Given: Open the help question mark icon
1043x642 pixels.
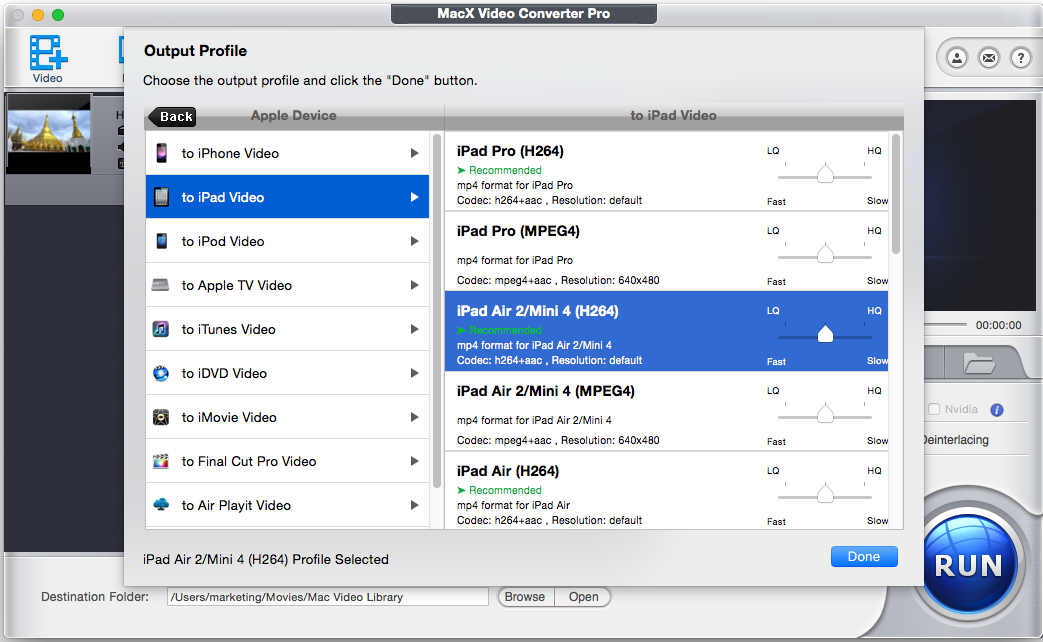Looking at the screenshot, I should click(x=1021, y=58).
